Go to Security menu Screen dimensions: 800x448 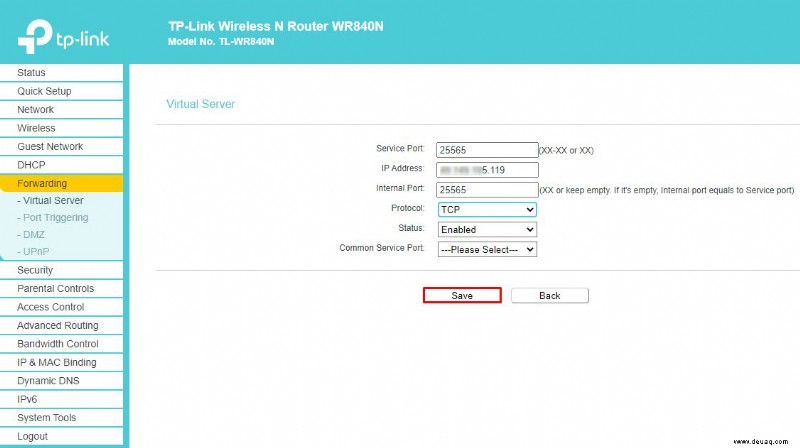[x=61, y=270]
